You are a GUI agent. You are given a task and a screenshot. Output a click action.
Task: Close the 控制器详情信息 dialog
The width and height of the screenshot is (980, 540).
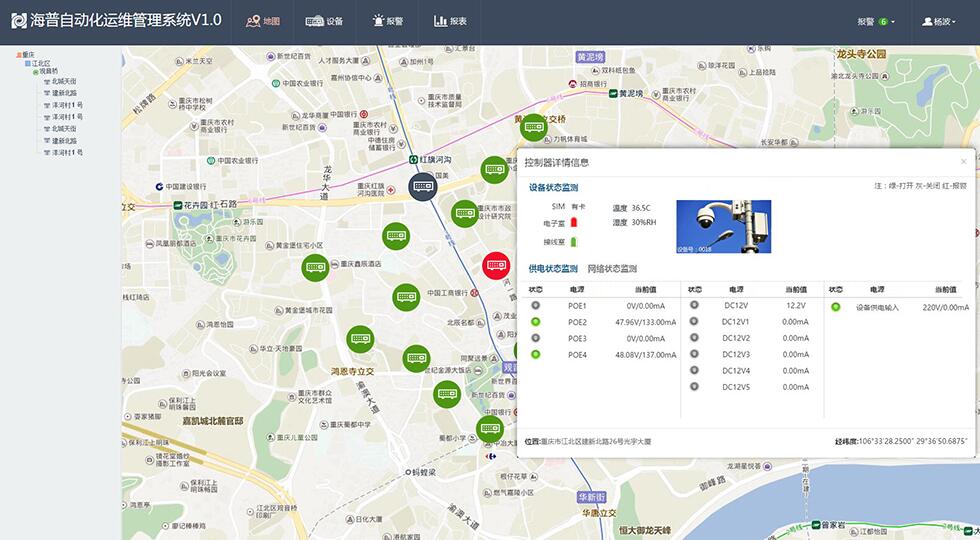963,162
